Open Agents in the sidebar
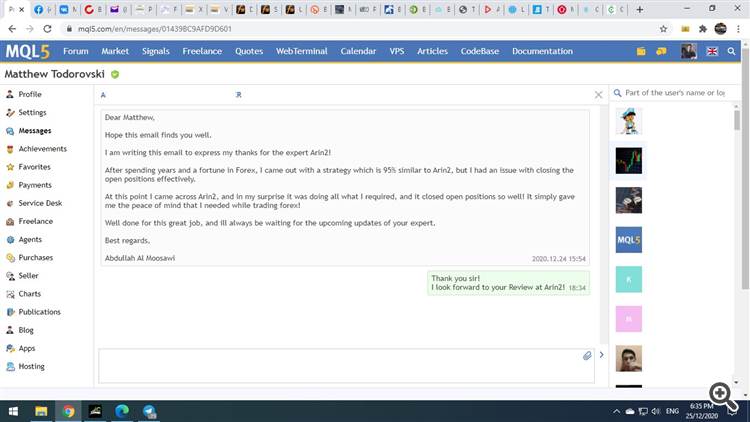Screen dimensions: 750x422 coord(24,240)
